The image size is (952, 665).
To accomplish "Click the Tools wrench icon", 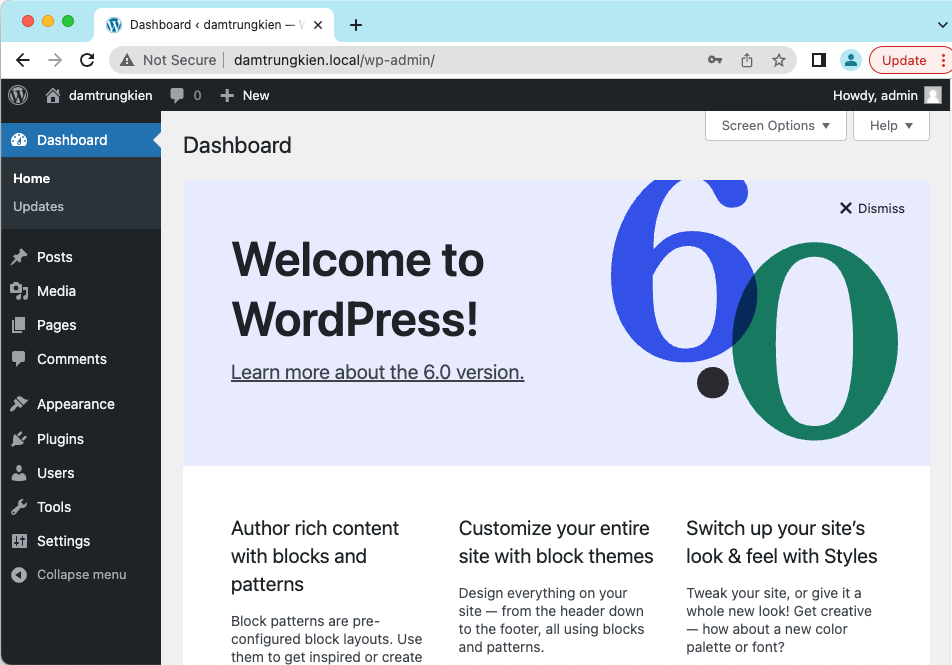I will tap(19, 506).
